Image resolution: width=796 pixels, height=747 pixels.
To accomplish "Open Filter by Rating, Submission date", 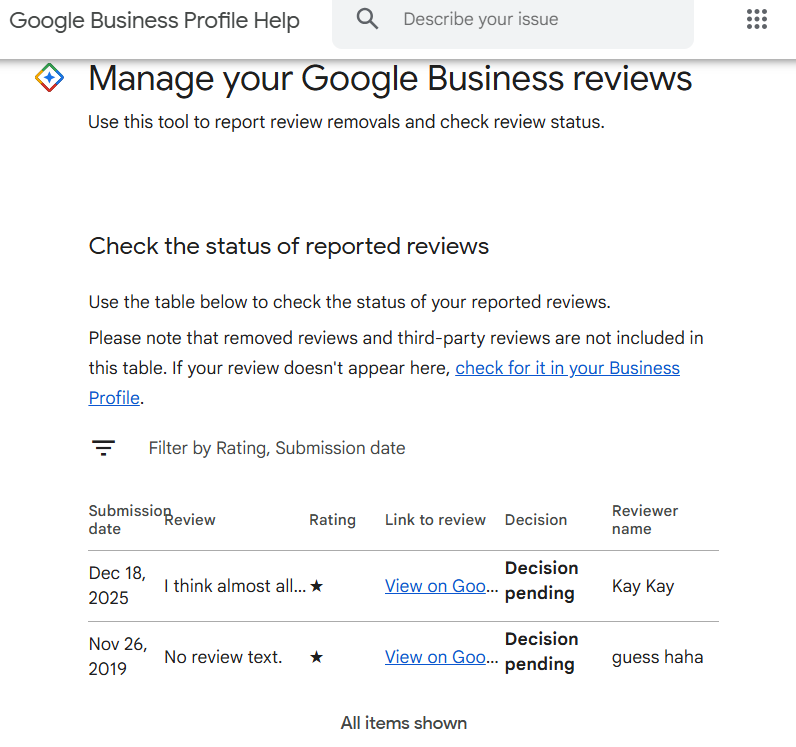I will (277, 448).
